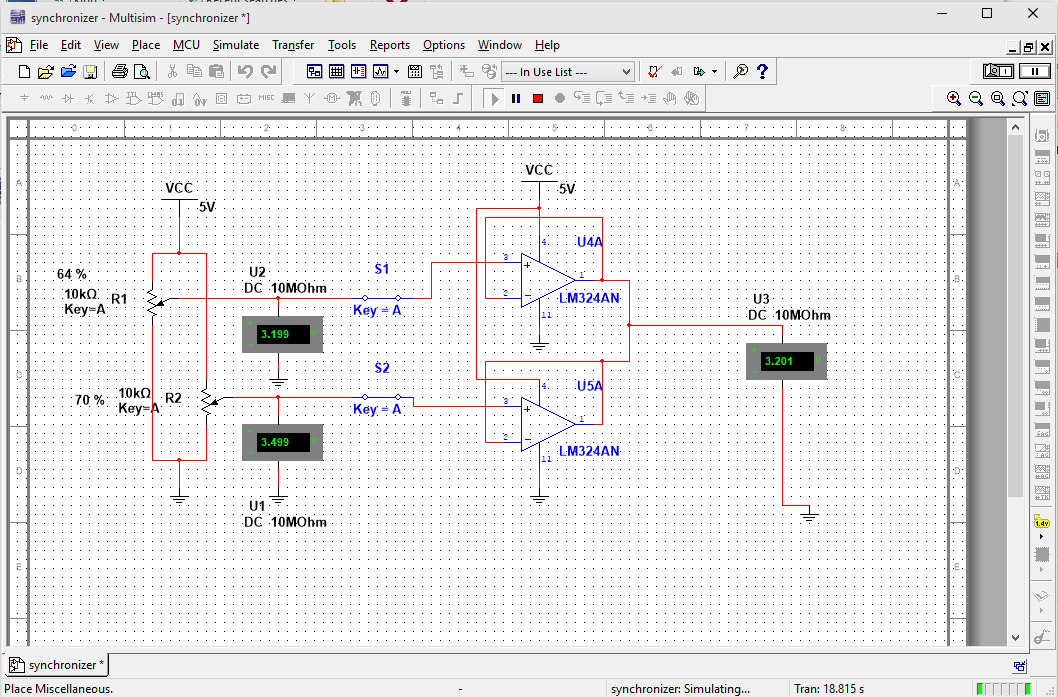Click the Print Preview icon
The image size is (1058, 697).
tap(141, 72)
